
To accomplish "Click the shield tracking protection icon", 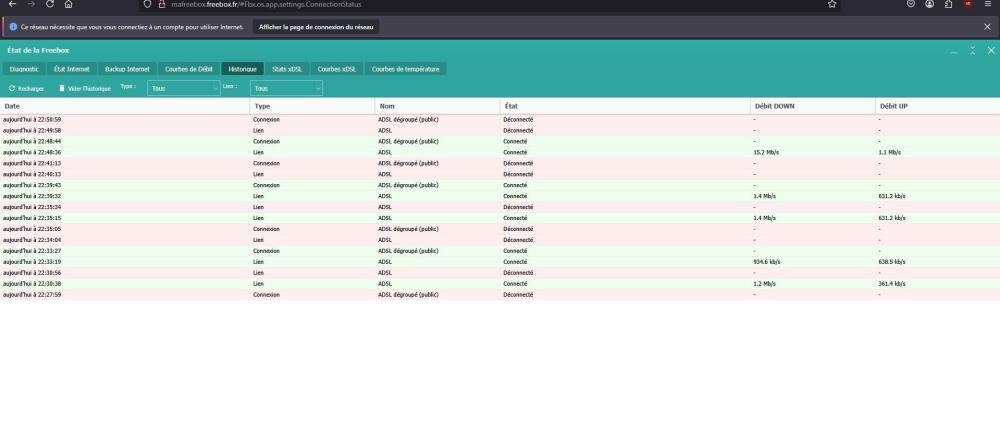I will (147, 4).
